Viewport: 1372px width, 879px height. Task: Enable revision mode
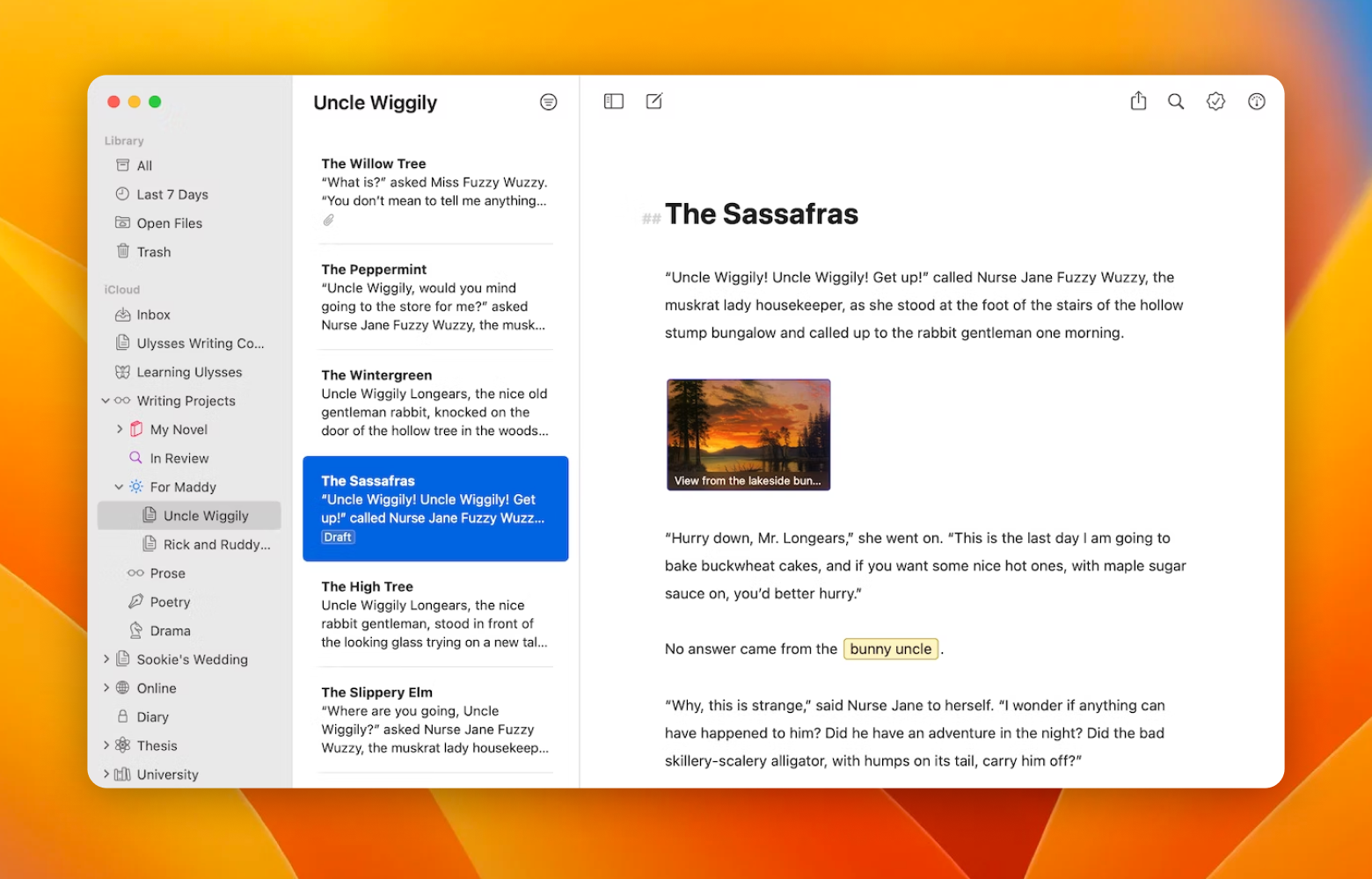[1215, 101]
